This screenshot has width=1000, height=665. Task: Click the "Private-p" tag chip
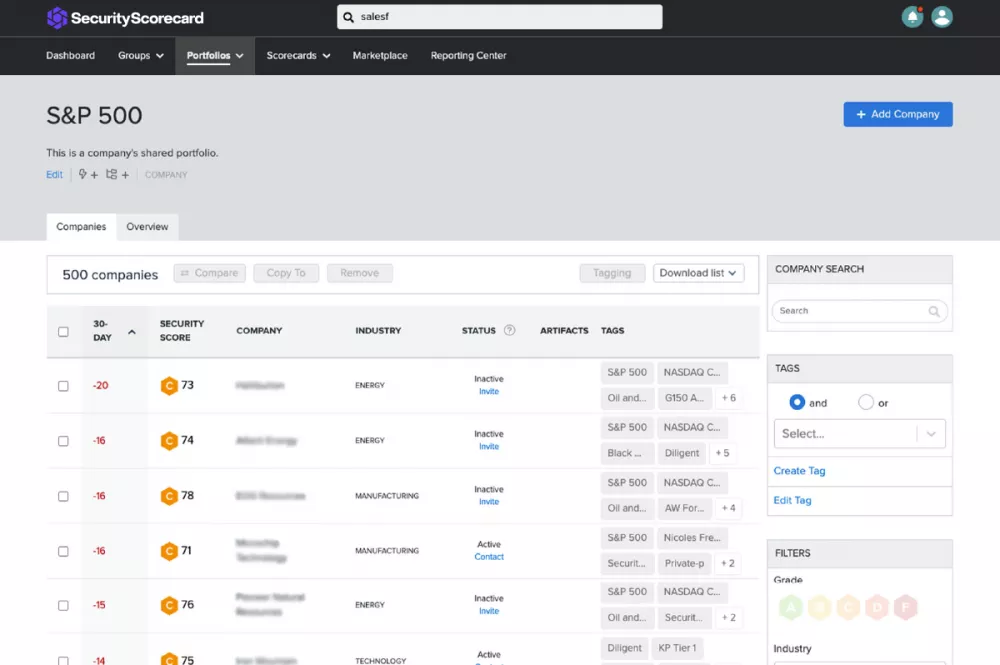[x=684, y=563]
